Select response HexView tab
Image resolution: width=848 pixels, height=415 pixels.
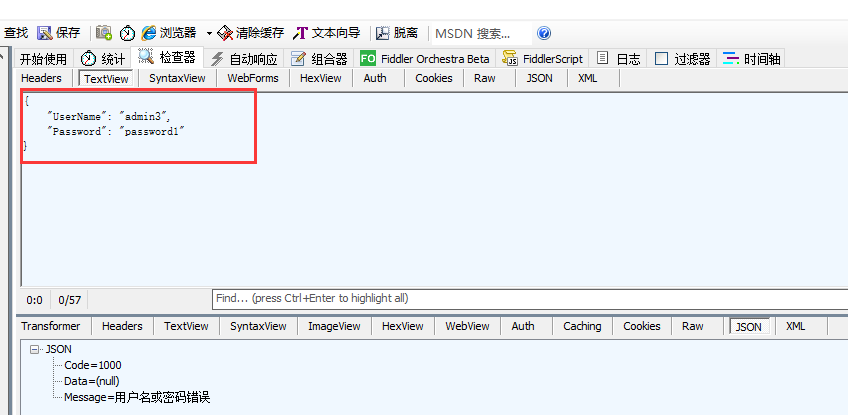tap(402, 326)
